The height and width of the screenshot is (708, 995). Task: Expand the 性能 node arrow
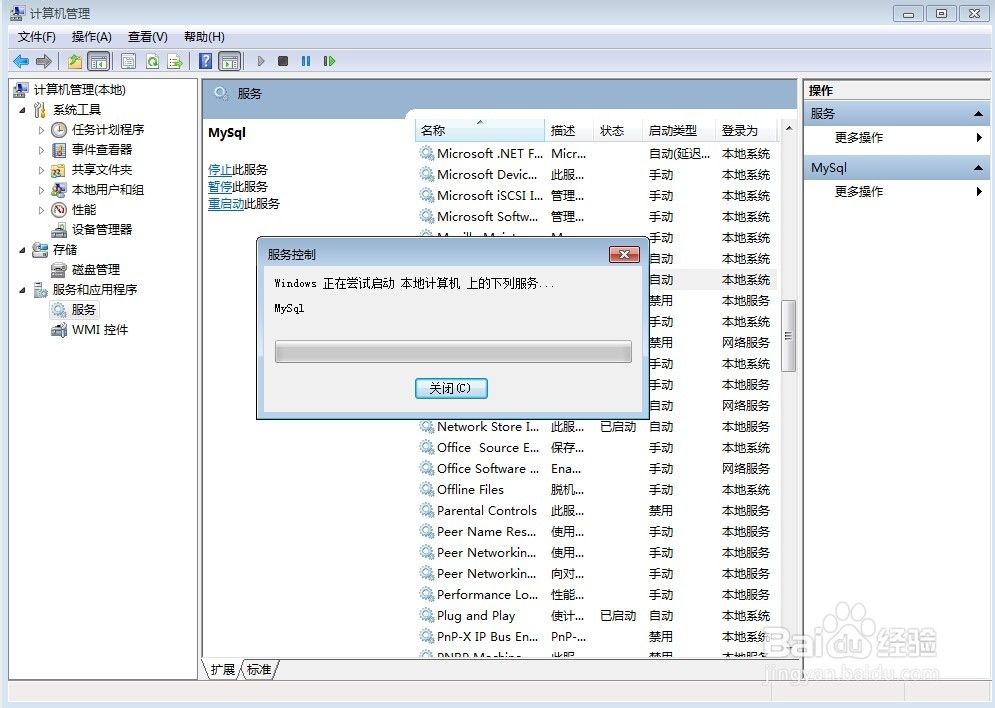tap(41, 210)
